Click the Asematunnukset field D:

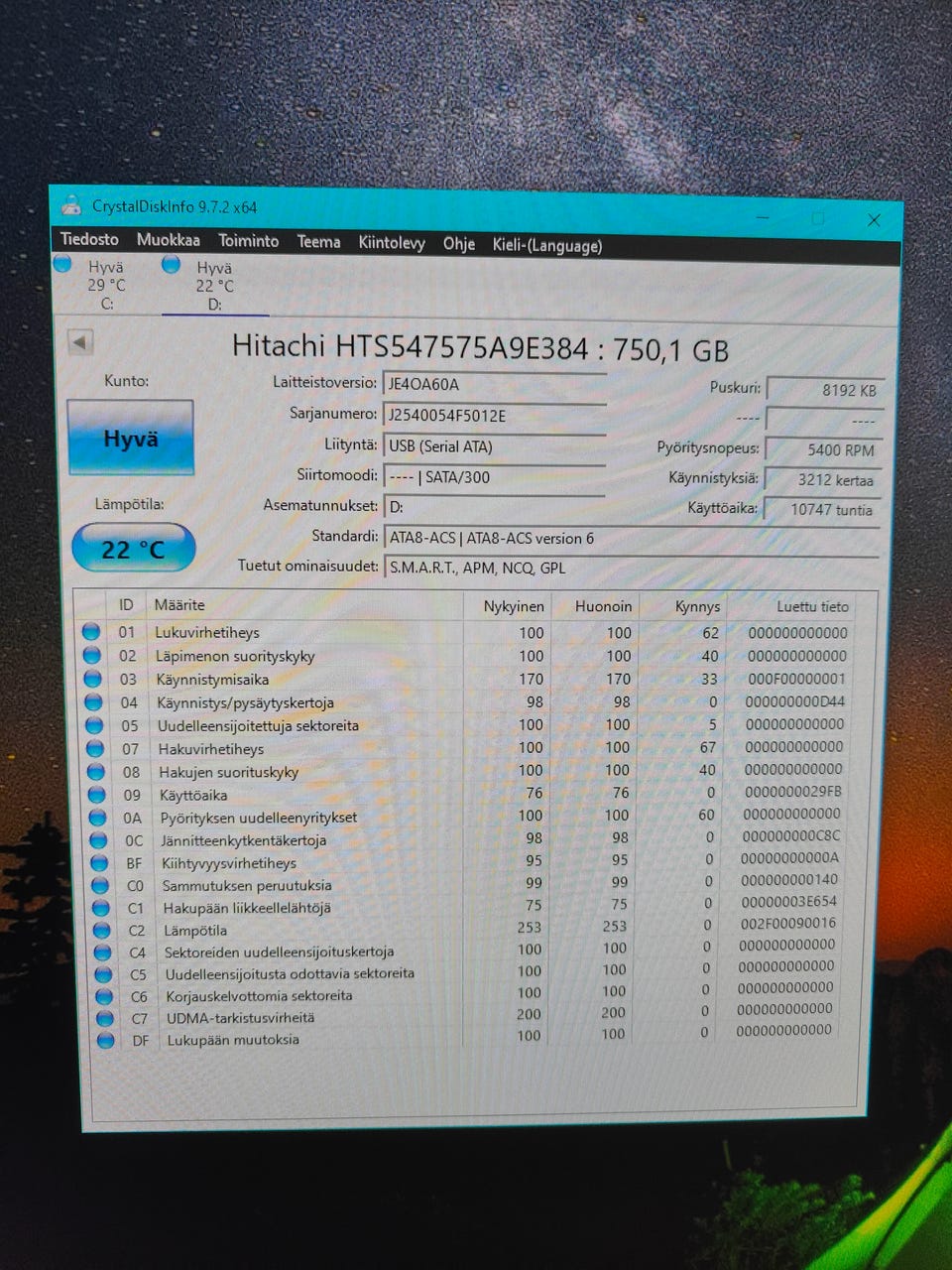tap(494, 507)
